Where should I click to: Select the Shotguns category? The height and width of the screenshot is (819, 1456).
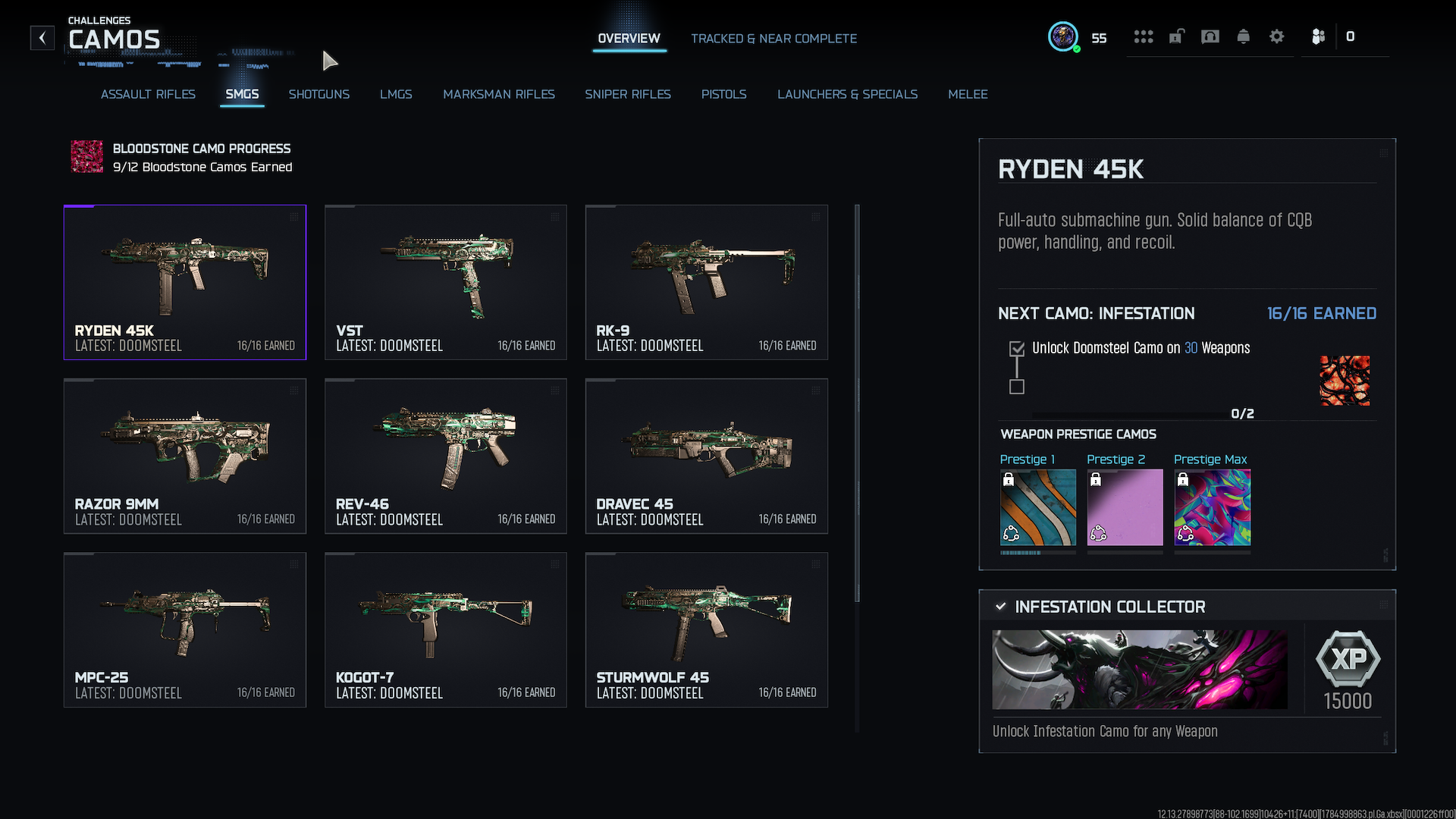(x=319, y=94)
